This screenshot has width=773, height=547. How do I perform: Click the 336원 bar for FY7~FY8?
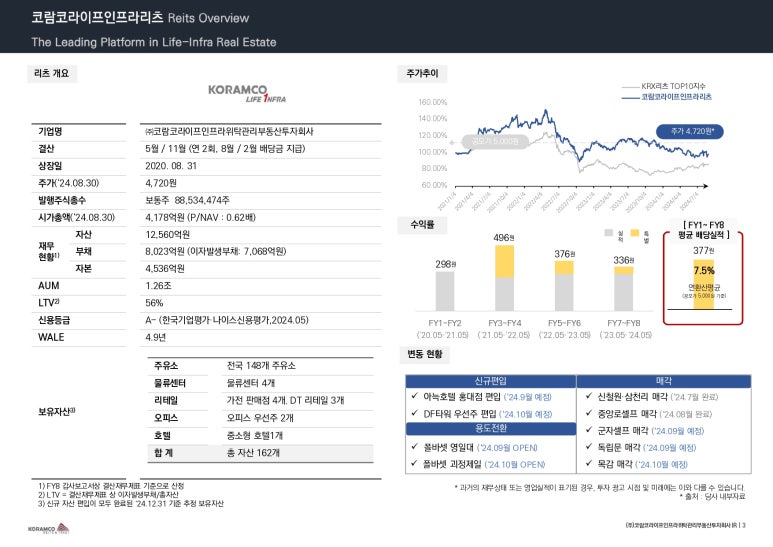tap(624, 288)
